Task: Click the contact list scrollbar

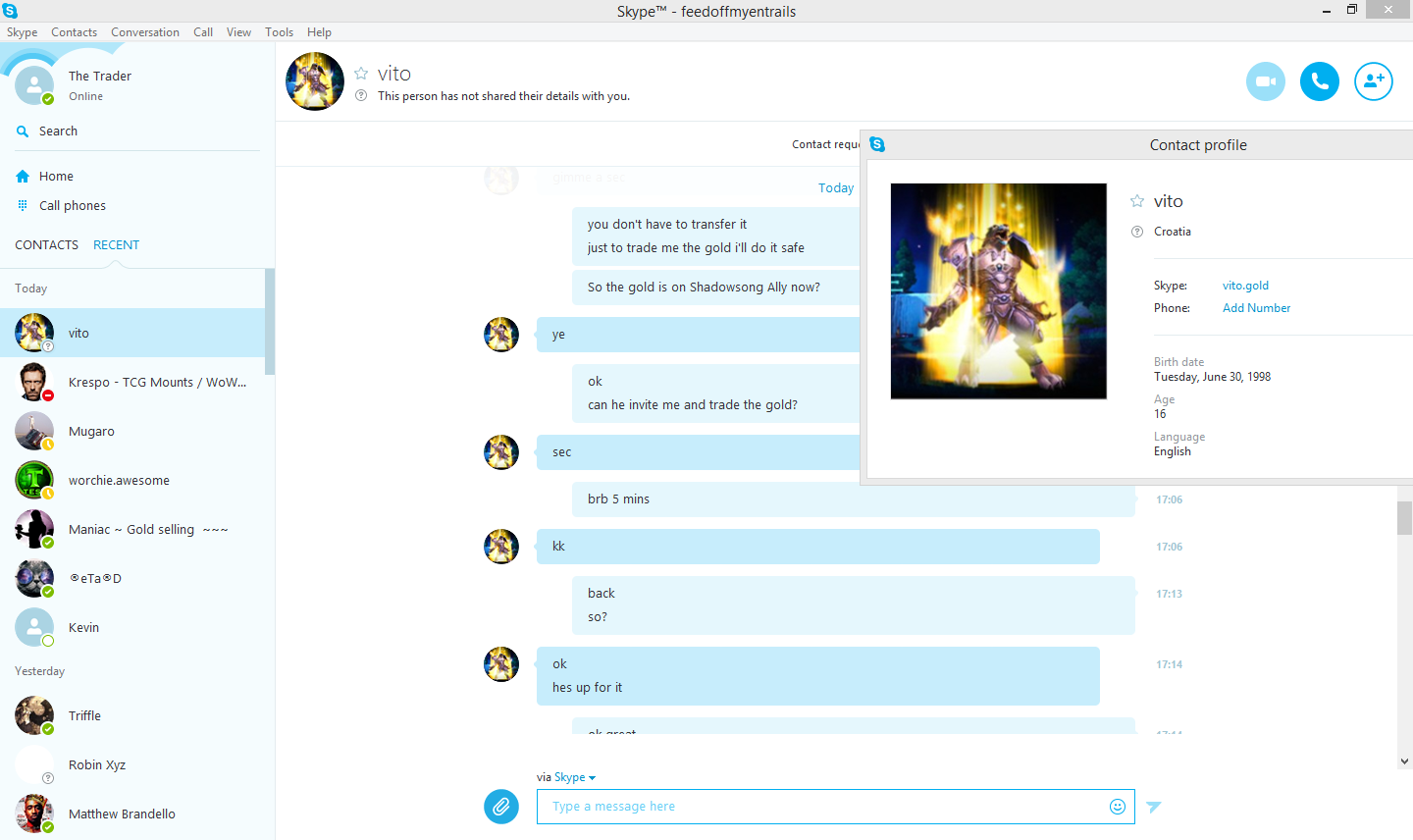Action: [x=270, y=322]
